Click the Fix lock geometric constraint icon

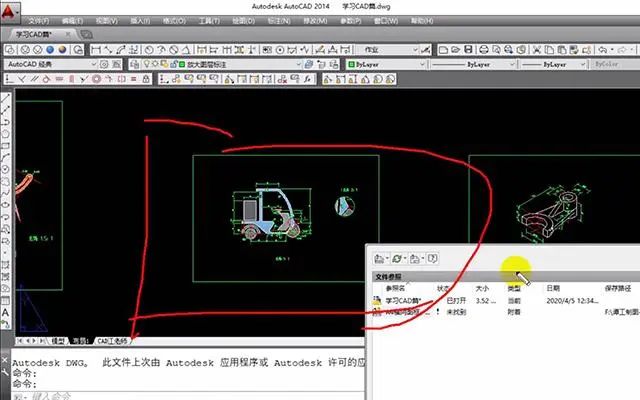pos(146,79)
